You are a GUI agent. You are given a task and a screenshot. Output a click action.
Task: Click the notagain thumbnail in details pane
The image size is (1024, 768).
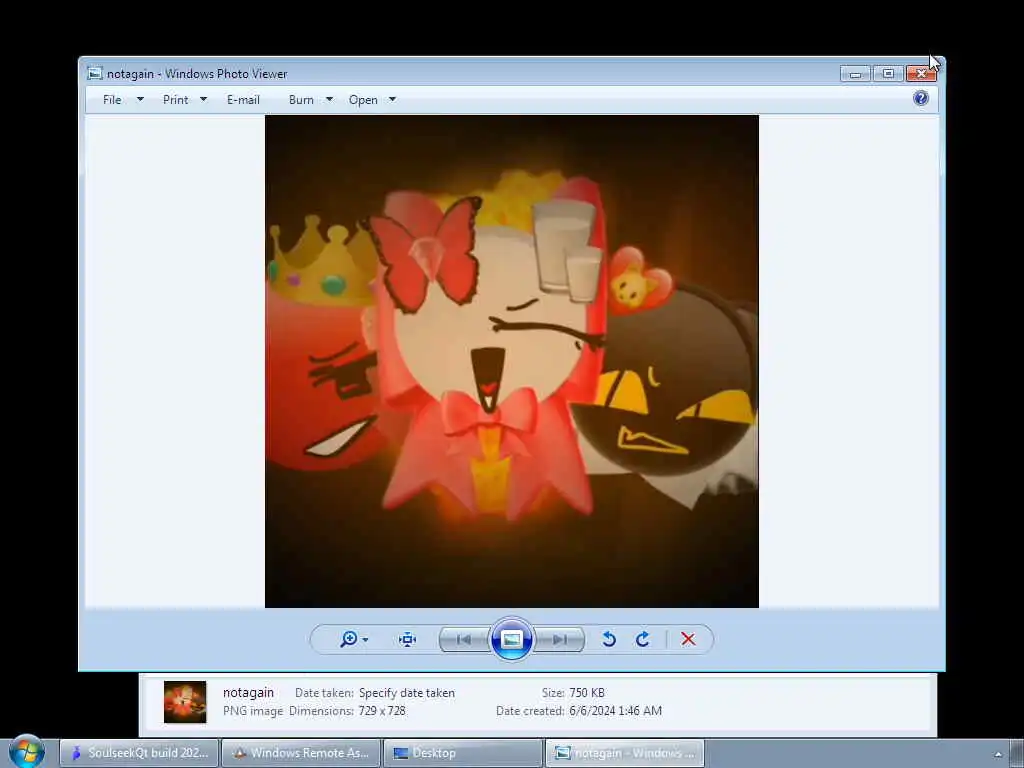[185, 702]
